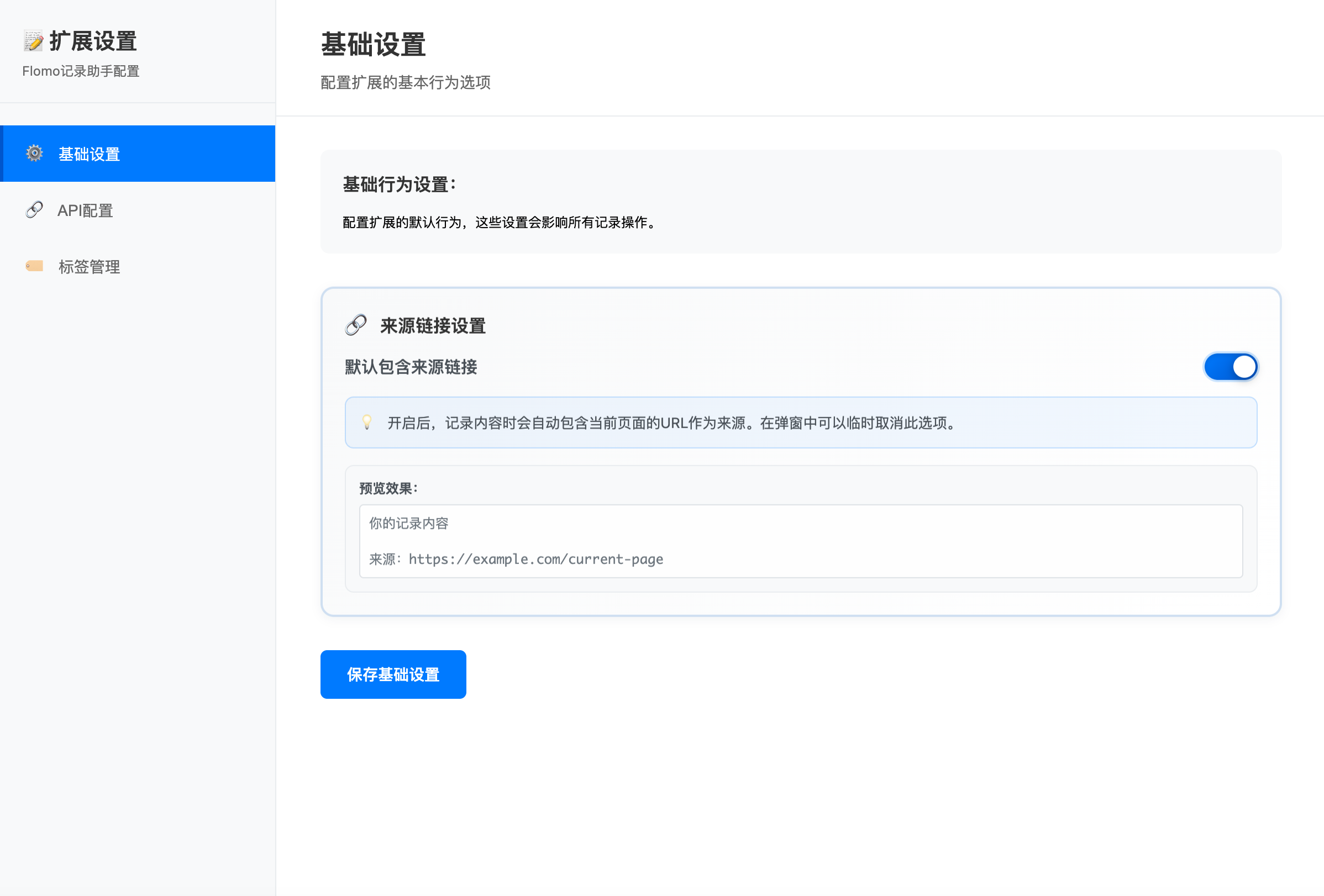Click the 扩展设置 sidebar title
1324x896 pixels.
point(93,41)
